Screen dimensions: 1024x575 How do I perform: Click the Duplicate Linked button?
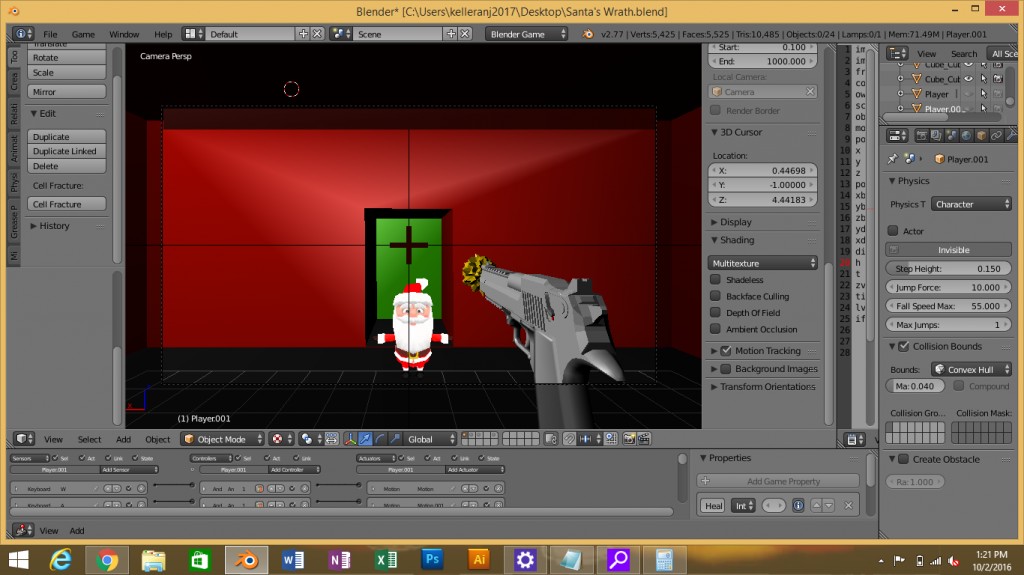click(x=66, y=151)
